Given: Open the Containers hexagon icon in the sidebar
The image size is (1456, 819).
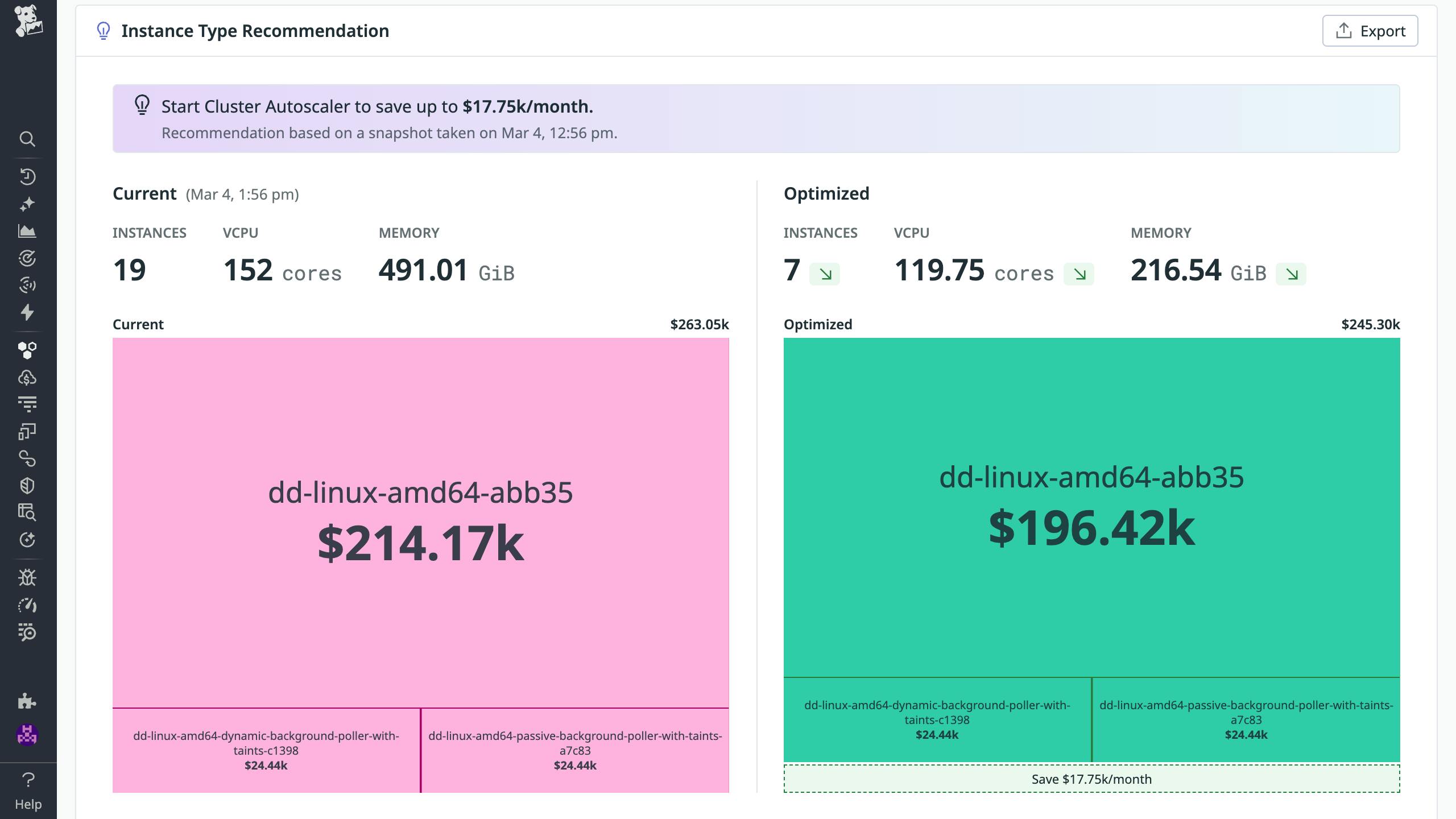Looking at the screenshot, I should (x=28, y=350).
